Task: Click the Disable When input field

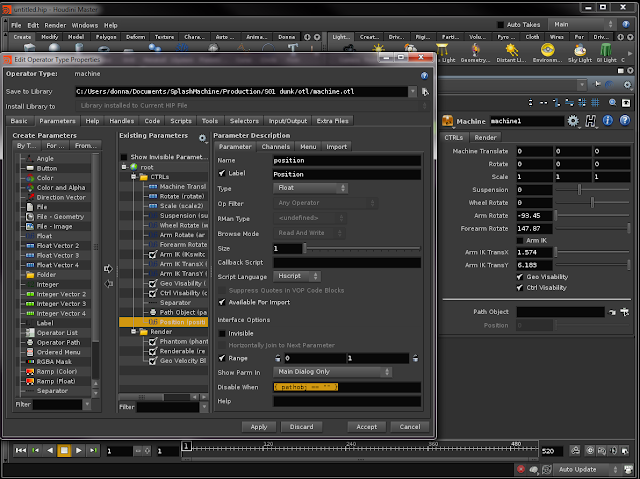Action: [x=347, y=387]
